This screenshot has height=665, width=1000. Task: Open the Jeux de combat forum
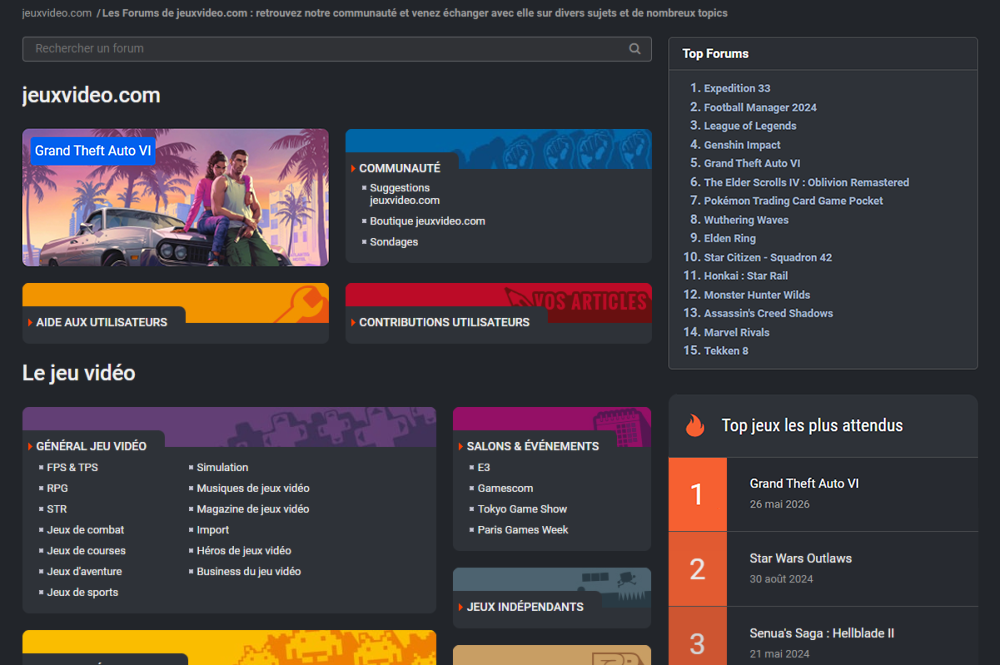[85, 530]
